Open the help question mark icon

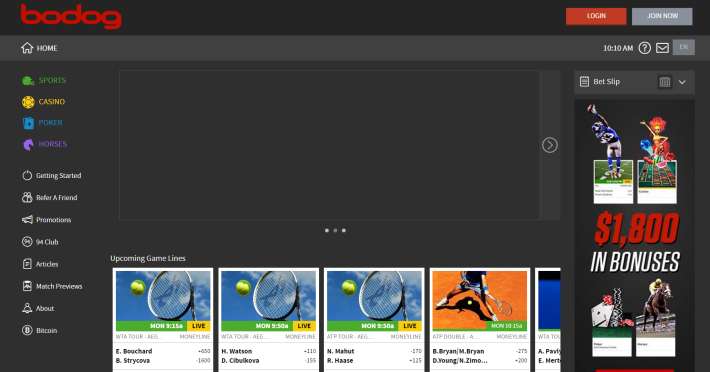click(644, 48)
